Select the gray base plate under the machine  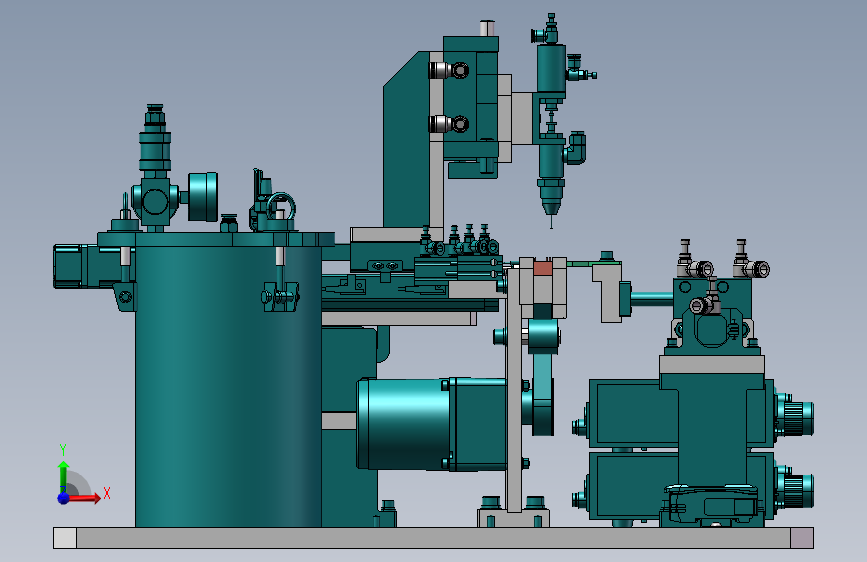(x=433, y=538)
